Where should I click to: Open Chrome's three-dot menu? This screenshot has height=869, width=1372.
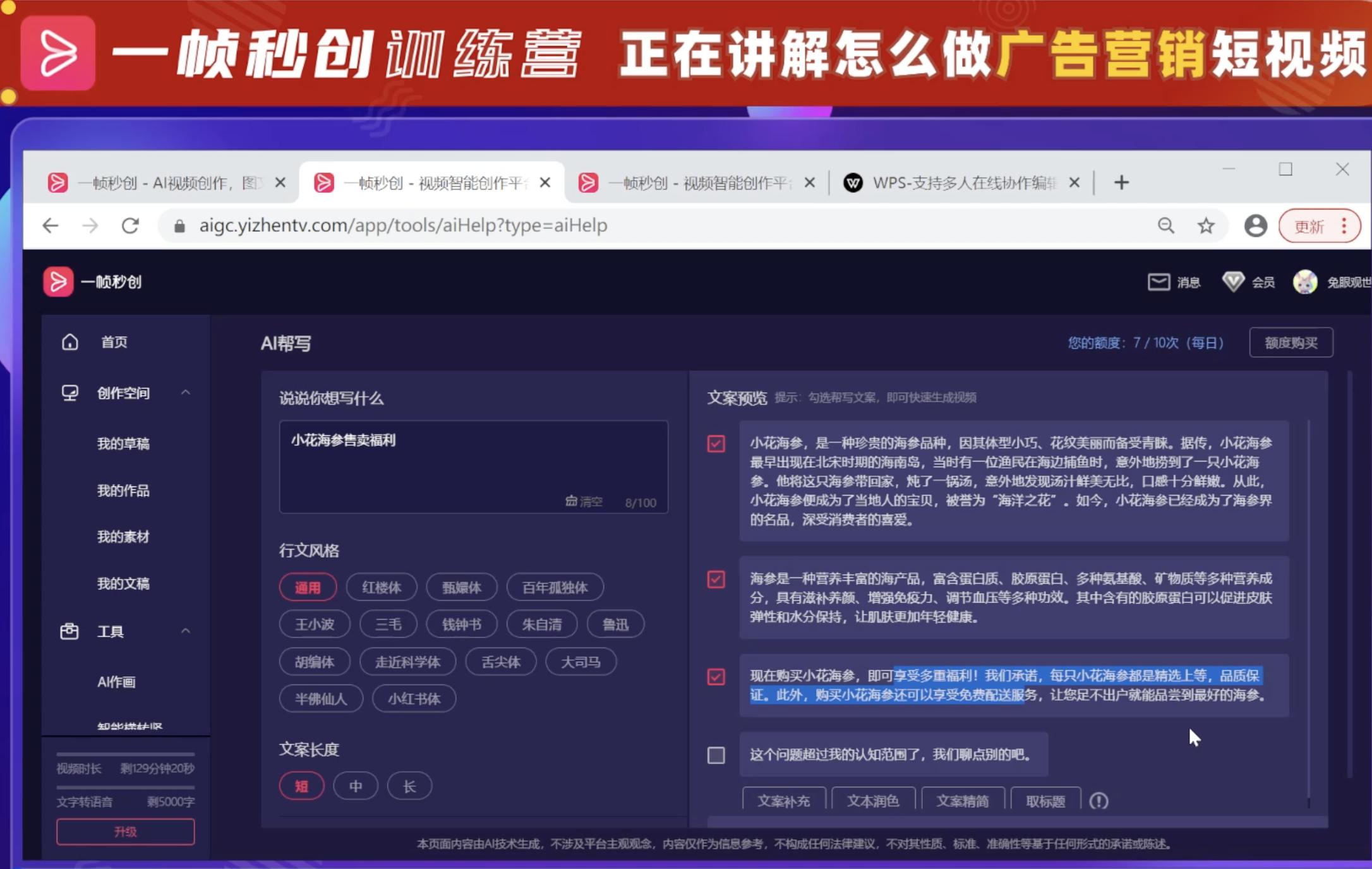coord(1344,225)
